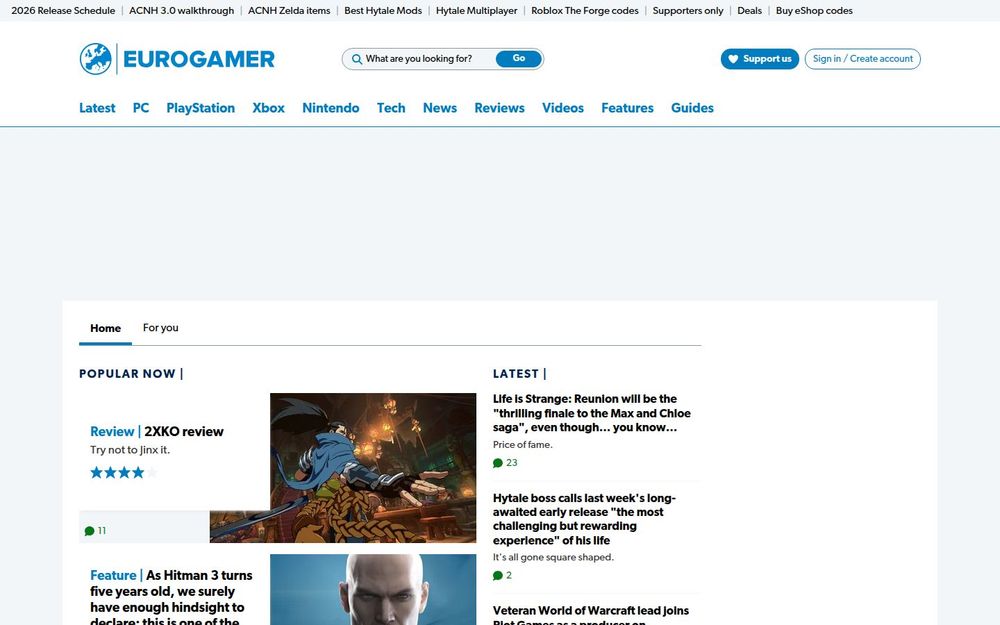1000x625 pixels.
Task: Open the Xbox section
Action: click(268, 108)
